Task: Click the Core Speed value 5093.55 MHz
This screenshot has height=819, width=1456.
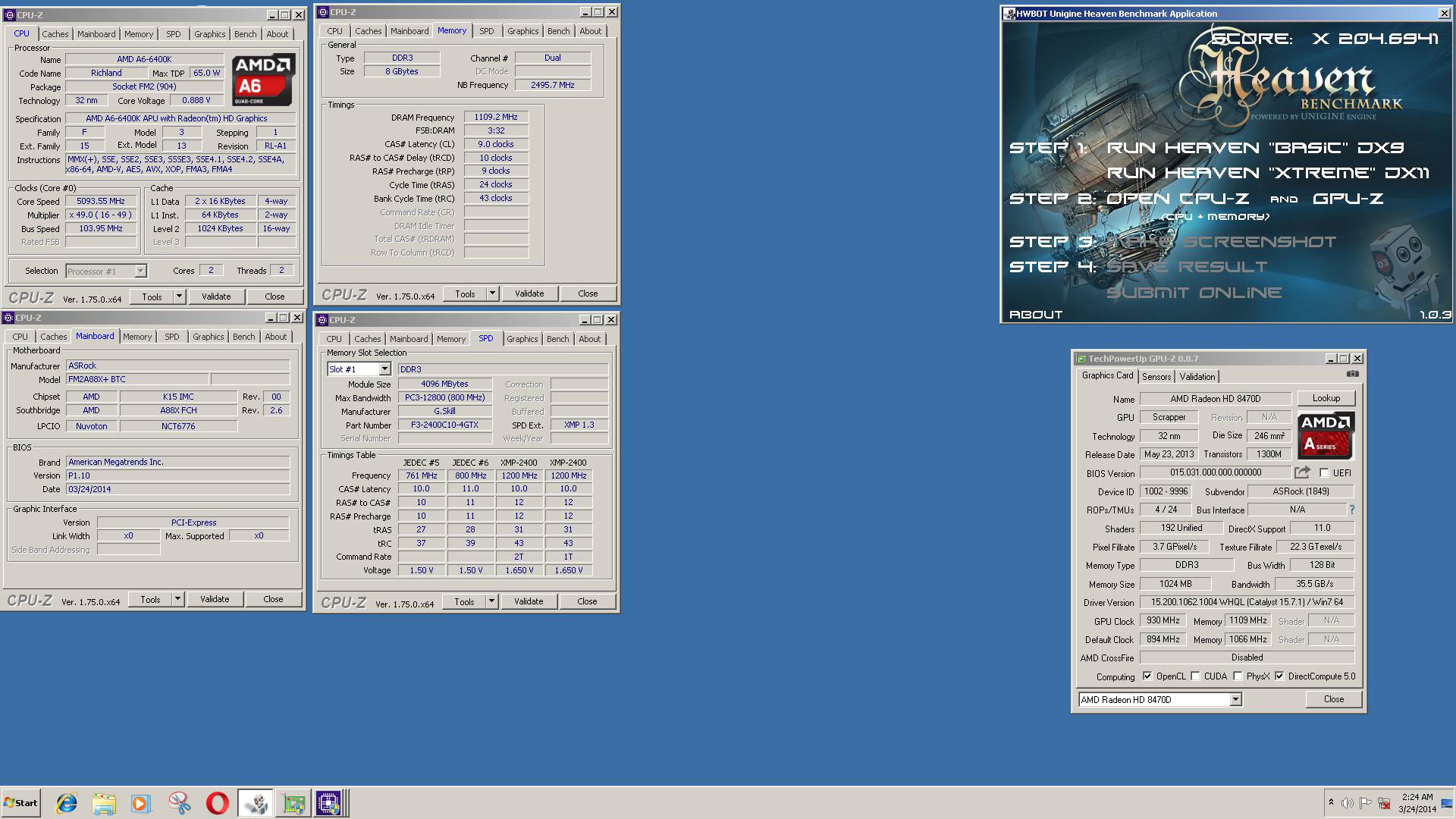Action: pos(101,202)
